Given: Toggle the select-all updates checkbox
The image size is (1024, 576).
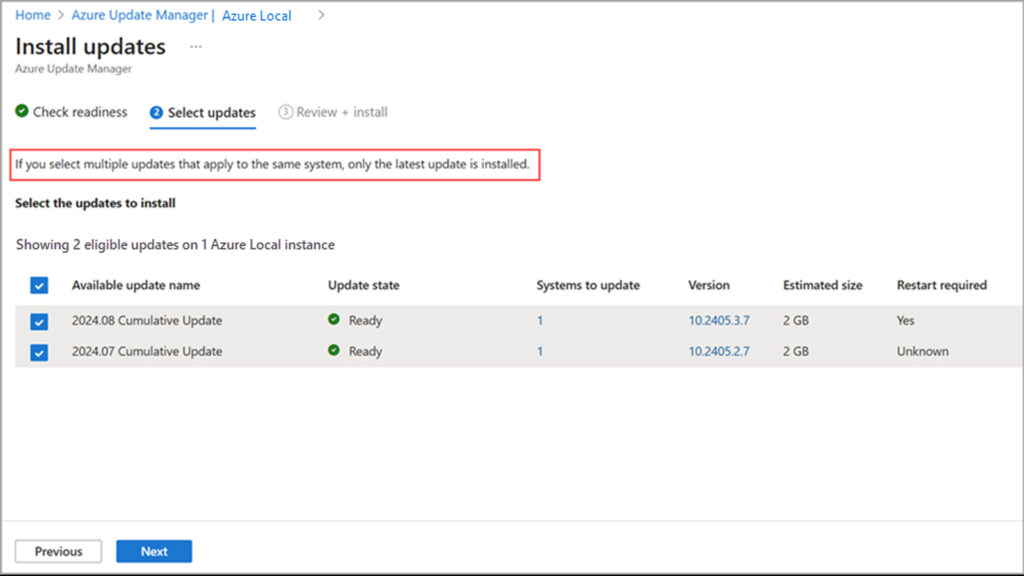Looking at the screenshot, I should click(x=39, y=286).
